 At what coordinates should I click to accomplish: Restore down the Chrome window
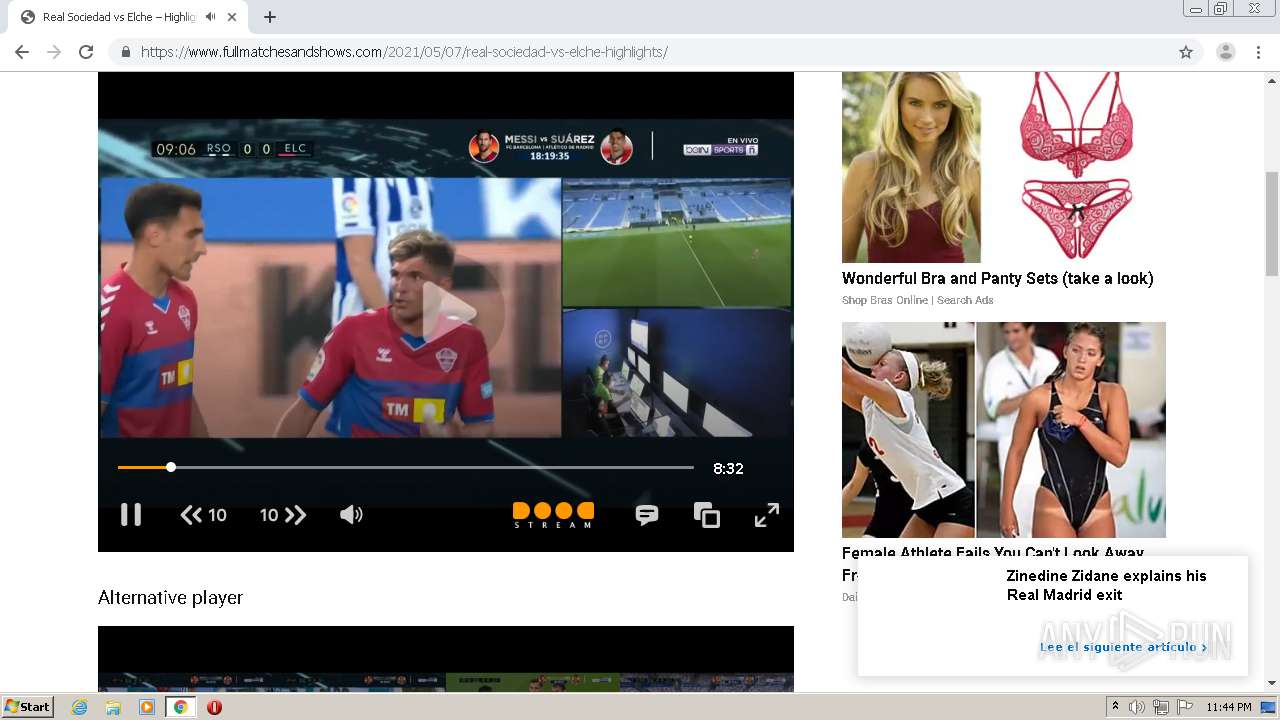tap(1220, 9)
